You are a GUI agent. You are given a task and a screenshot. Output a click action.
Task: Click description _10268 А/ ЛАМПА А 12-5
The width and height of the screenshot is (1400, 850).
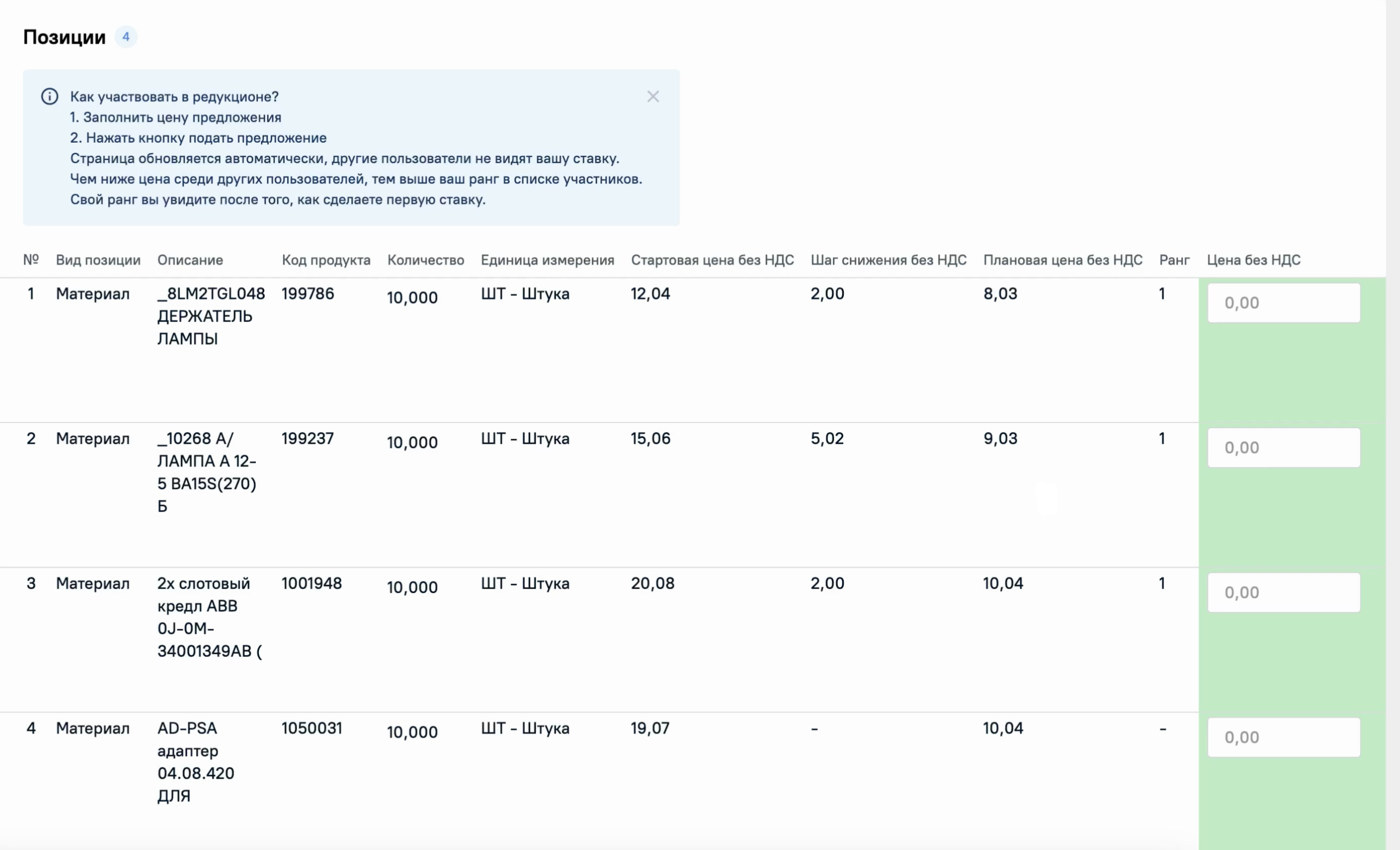tap(207, 472)
